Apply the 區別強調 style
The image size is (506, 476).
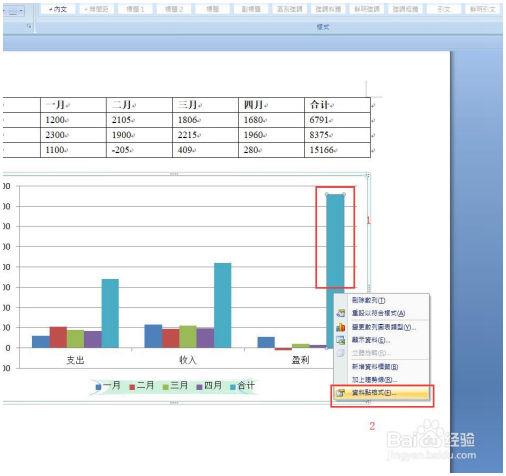pyautogui.click(x=290, y=9)
